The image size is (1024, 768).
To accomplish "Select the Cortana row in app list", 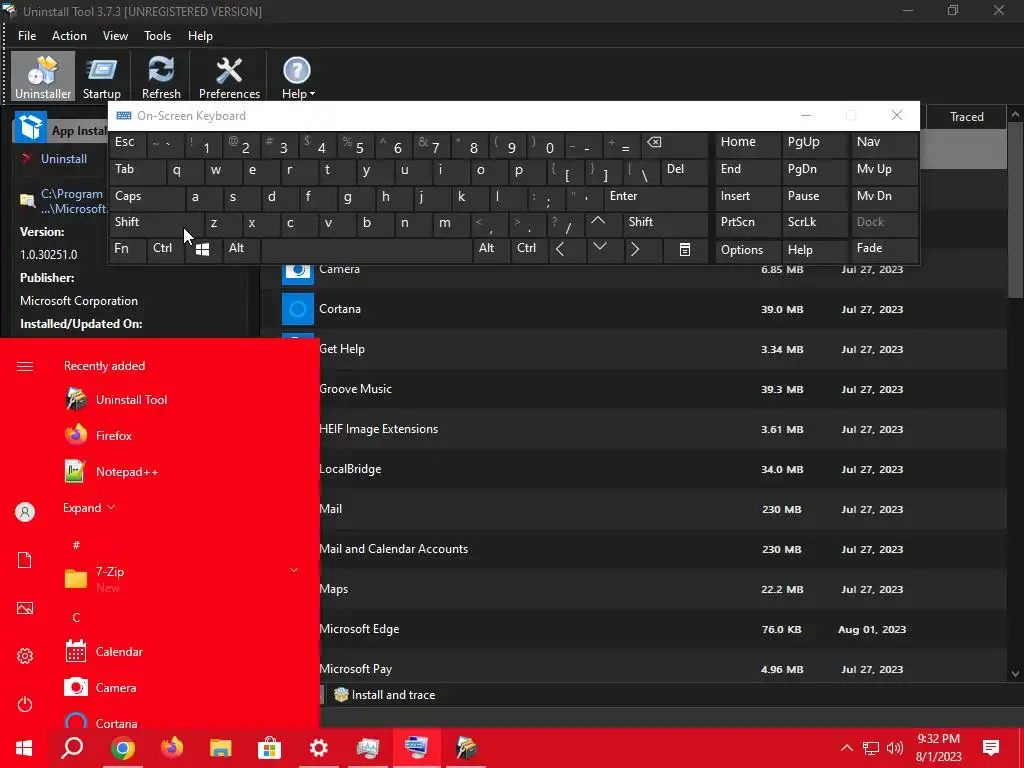I will pyautogui.click(x=633, y=309).
